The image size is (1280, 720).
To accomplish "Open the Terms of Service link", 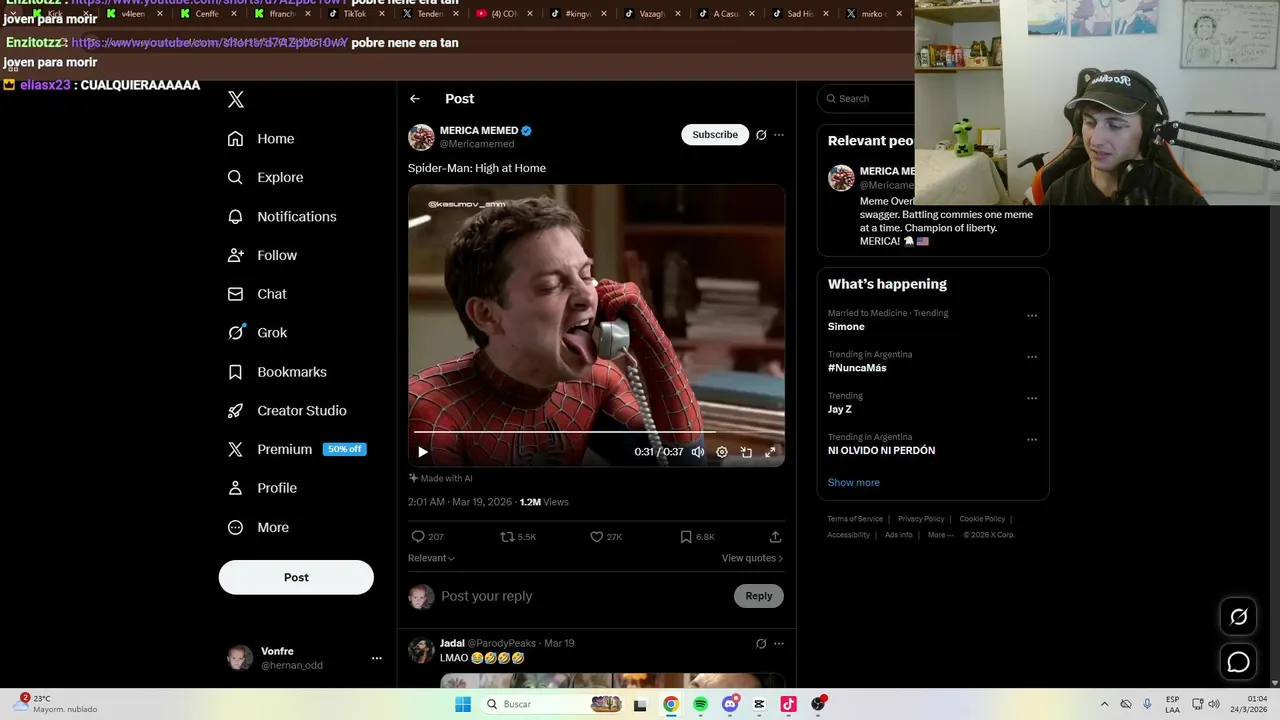I will pos(855,519).
